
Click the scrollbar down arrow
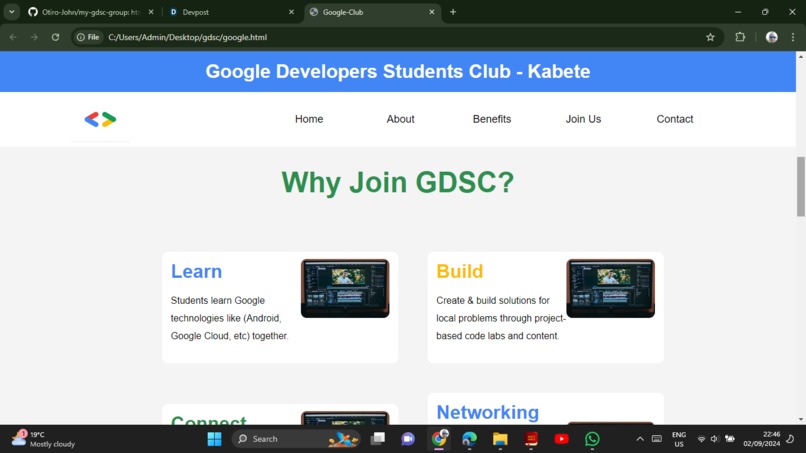pos(801,420)
